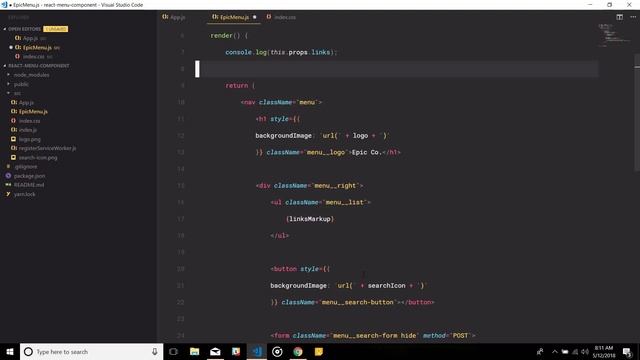Click the yarn icon beside yarn.lock
640x360 pixels.
point(8,194)
